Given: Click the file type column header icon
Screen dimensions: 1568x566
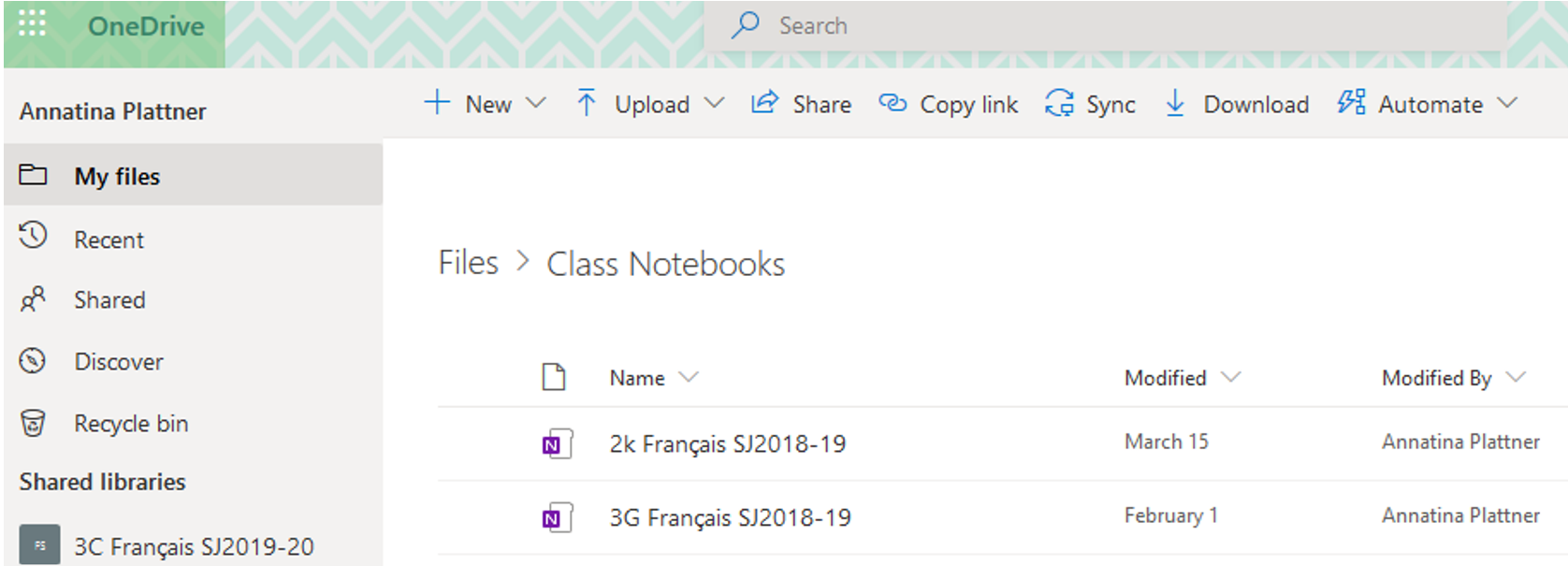Looking at the screenshot, I should coord(554,377).
